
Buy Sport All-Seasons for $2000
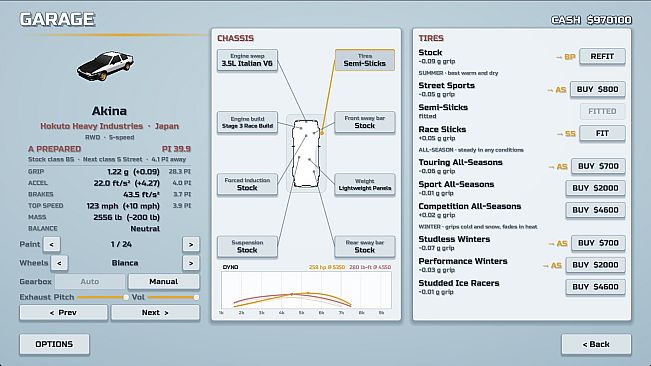click(x=595, y=188)
